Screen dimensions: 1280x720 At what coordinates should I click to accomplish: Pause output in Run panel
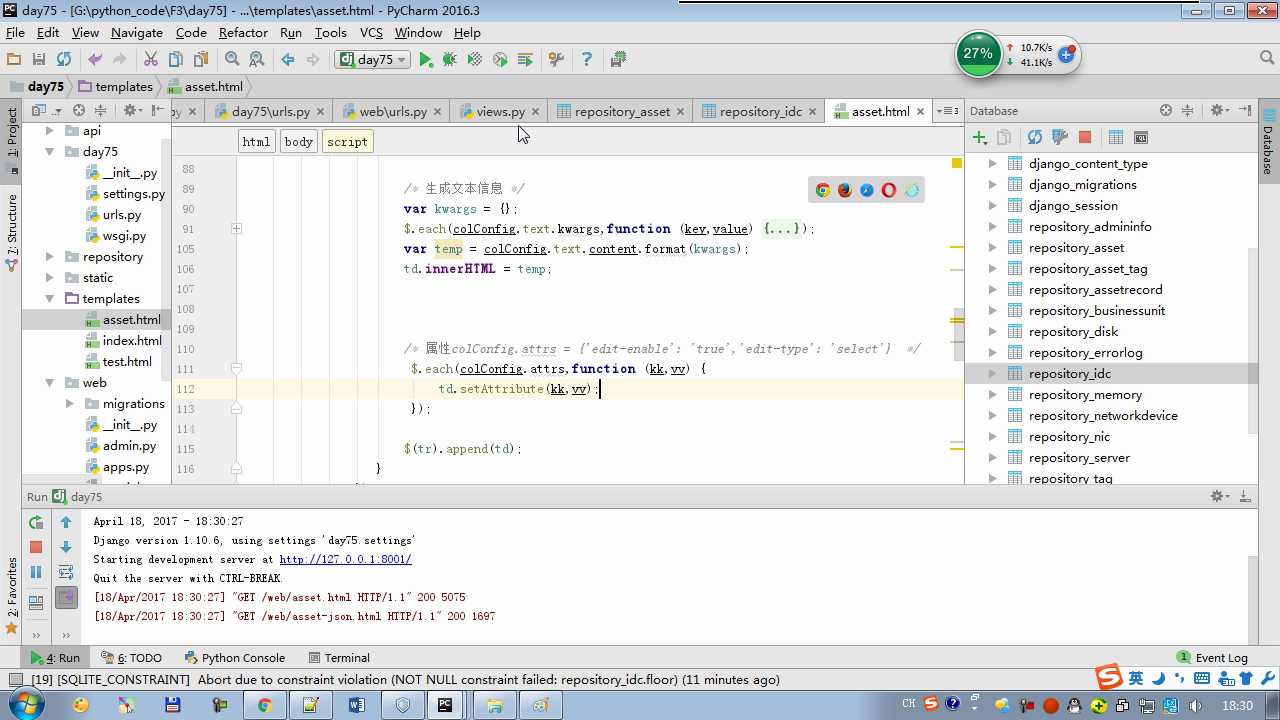pos(36,572)
